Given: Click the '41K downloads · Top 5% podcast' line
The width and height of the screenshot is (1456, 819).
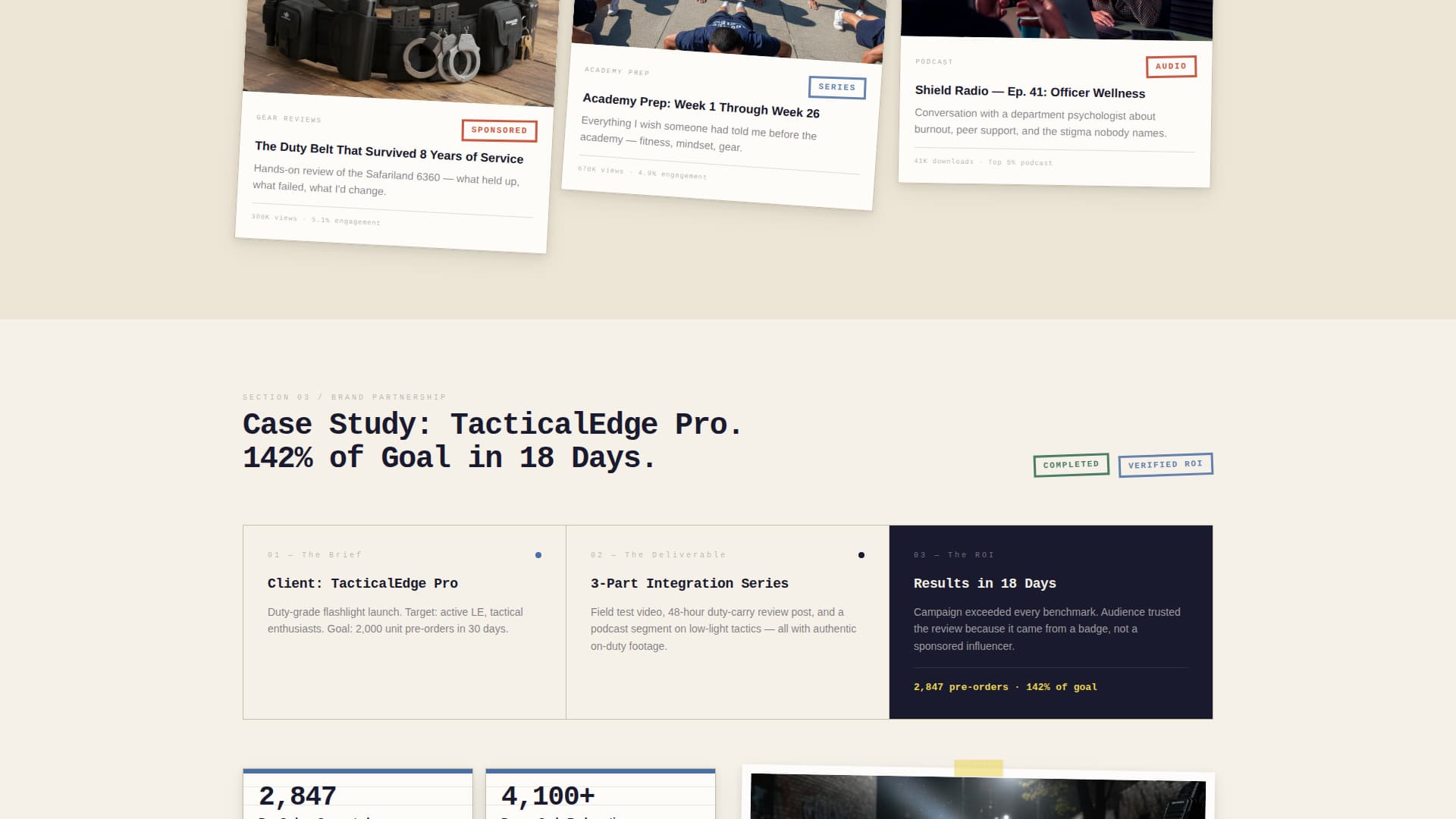Looking at the screenshot, I should (983, 162).
